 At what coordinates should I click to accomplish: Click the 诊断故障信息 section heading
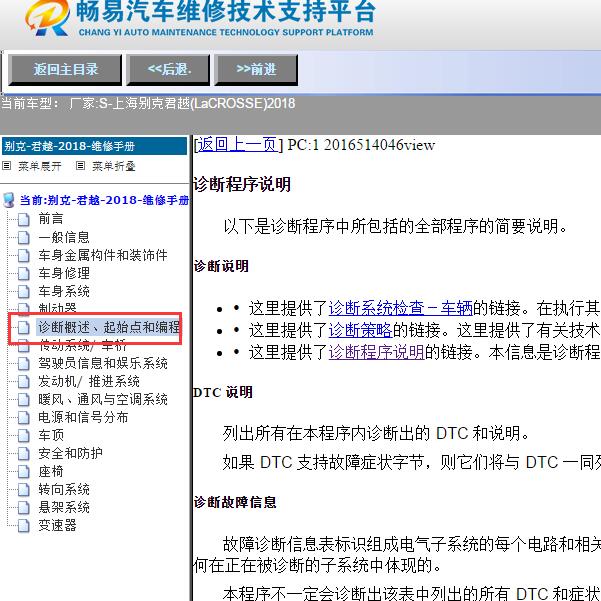tap(235, 502)
